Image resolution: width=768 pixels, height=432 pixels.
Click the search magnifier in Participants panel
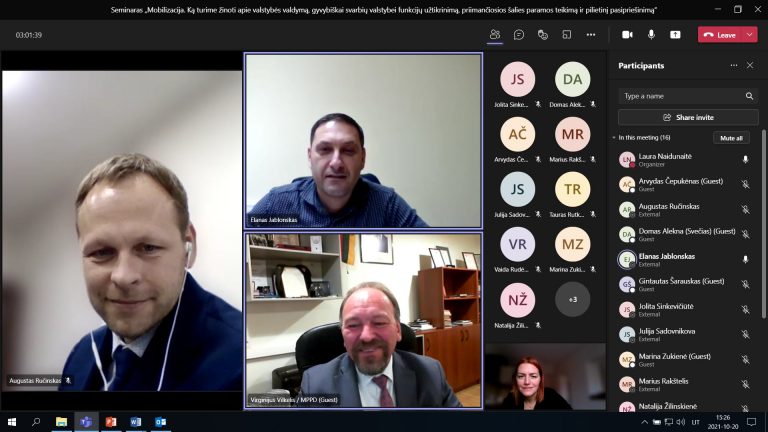749,96
